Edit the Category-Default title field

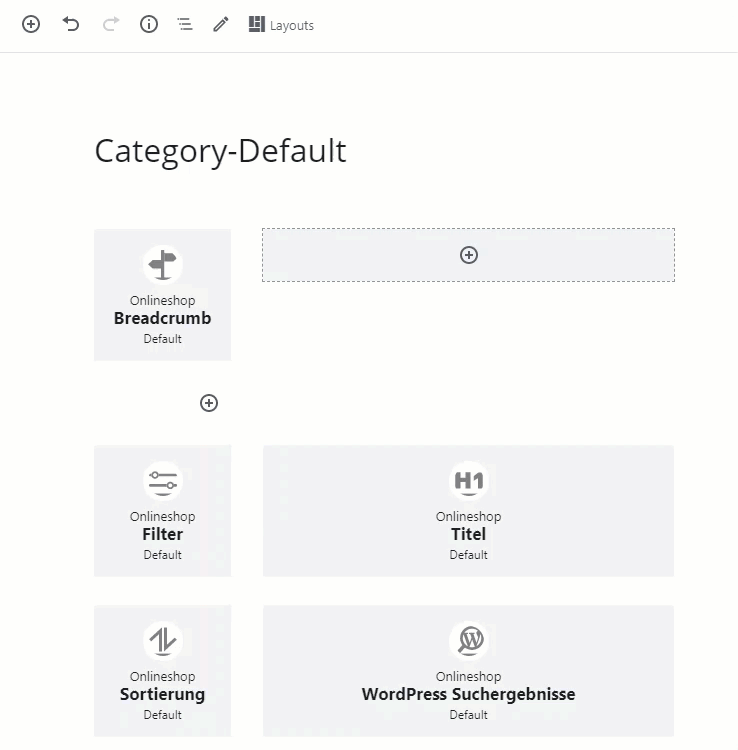tap(220, 151)
